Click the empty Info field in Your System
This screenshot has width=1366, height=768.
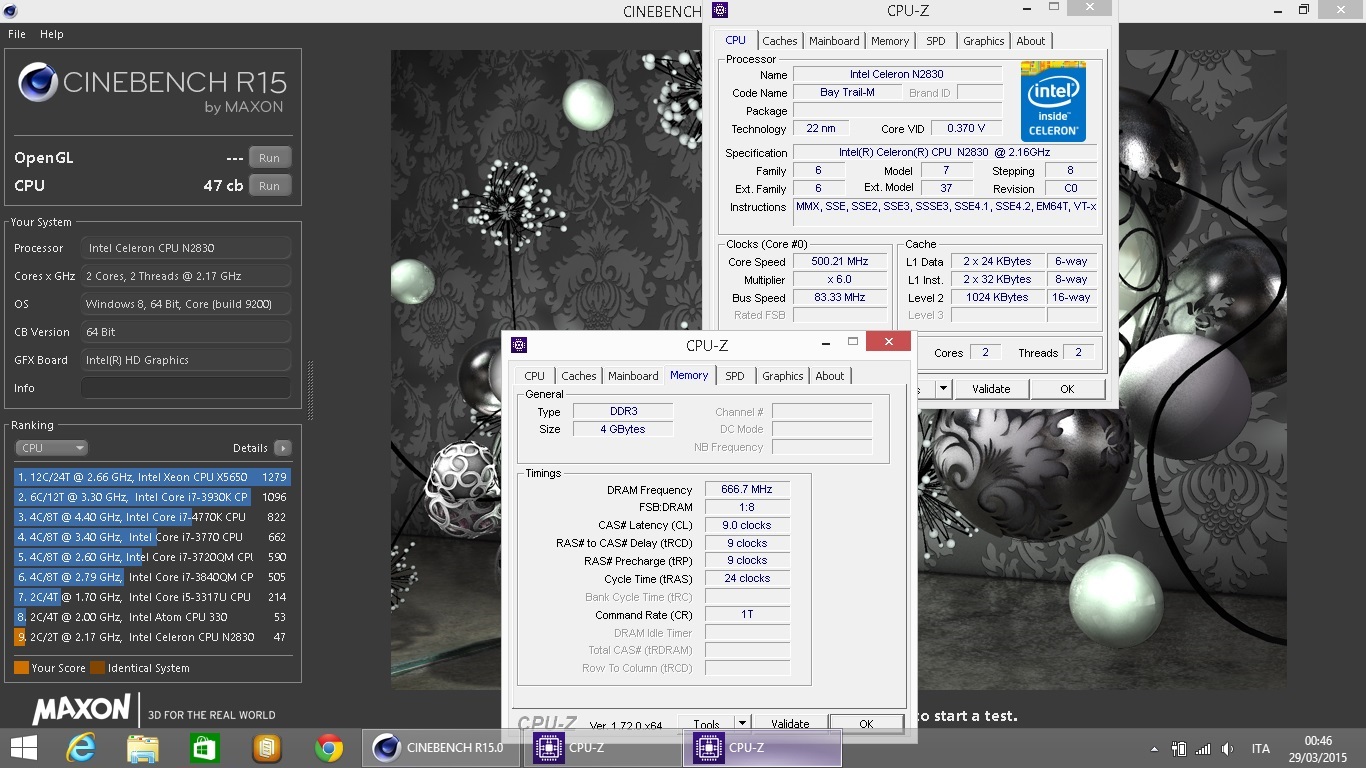(x=186, y=388)
